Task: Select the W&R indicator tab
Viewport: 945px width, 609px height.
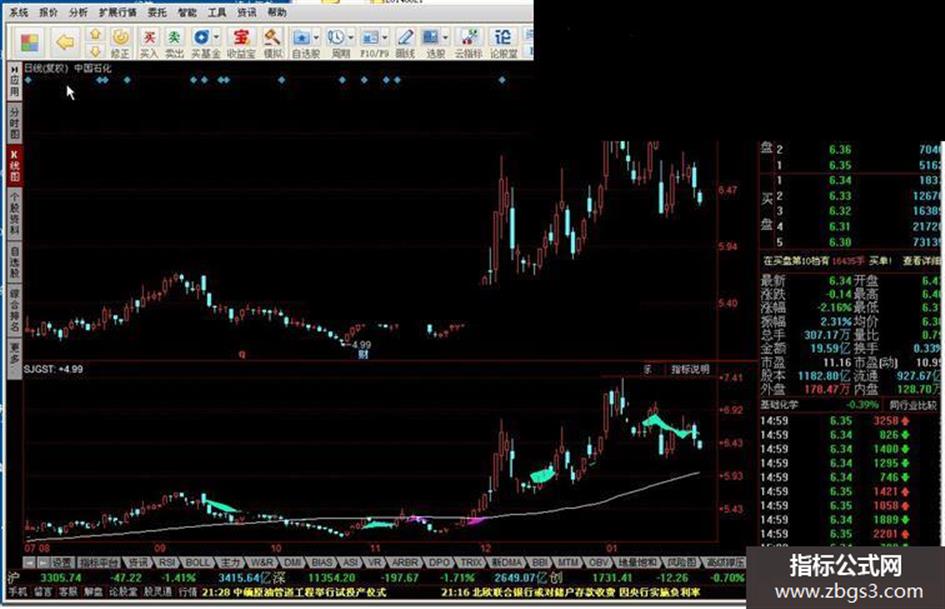Action: (x=262, y=563)
